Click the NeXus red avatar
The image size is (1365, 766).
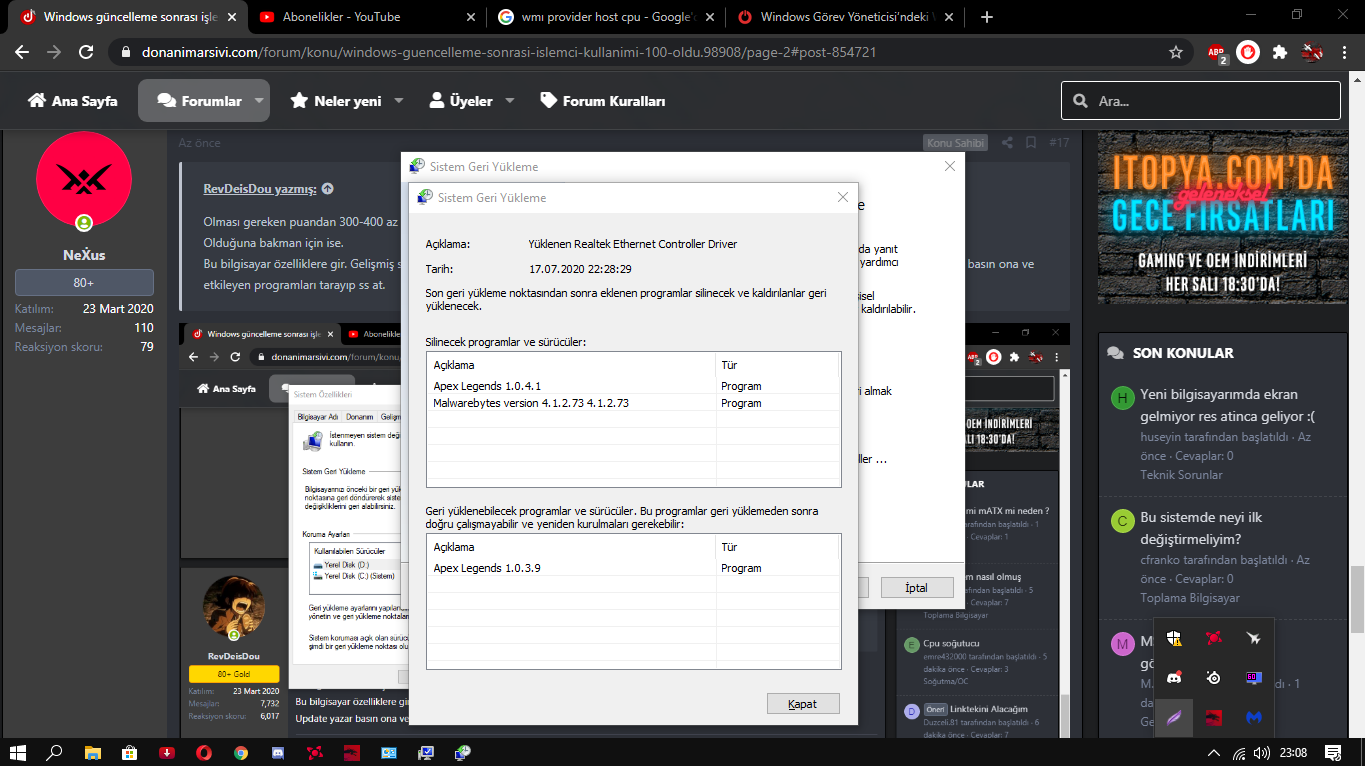tap(84, 180)
